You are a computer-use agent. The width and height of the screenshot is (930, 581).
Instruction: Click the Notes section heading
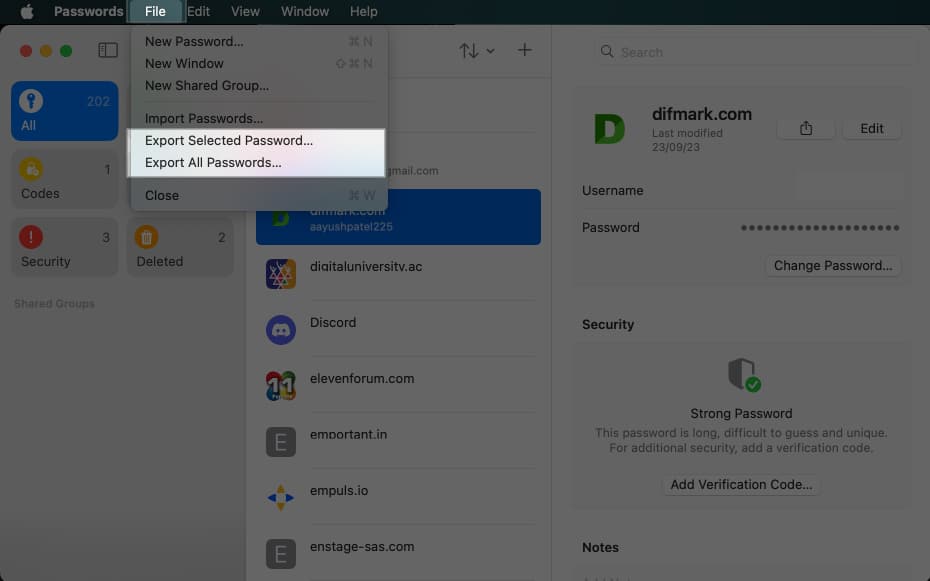coord(600,547)
